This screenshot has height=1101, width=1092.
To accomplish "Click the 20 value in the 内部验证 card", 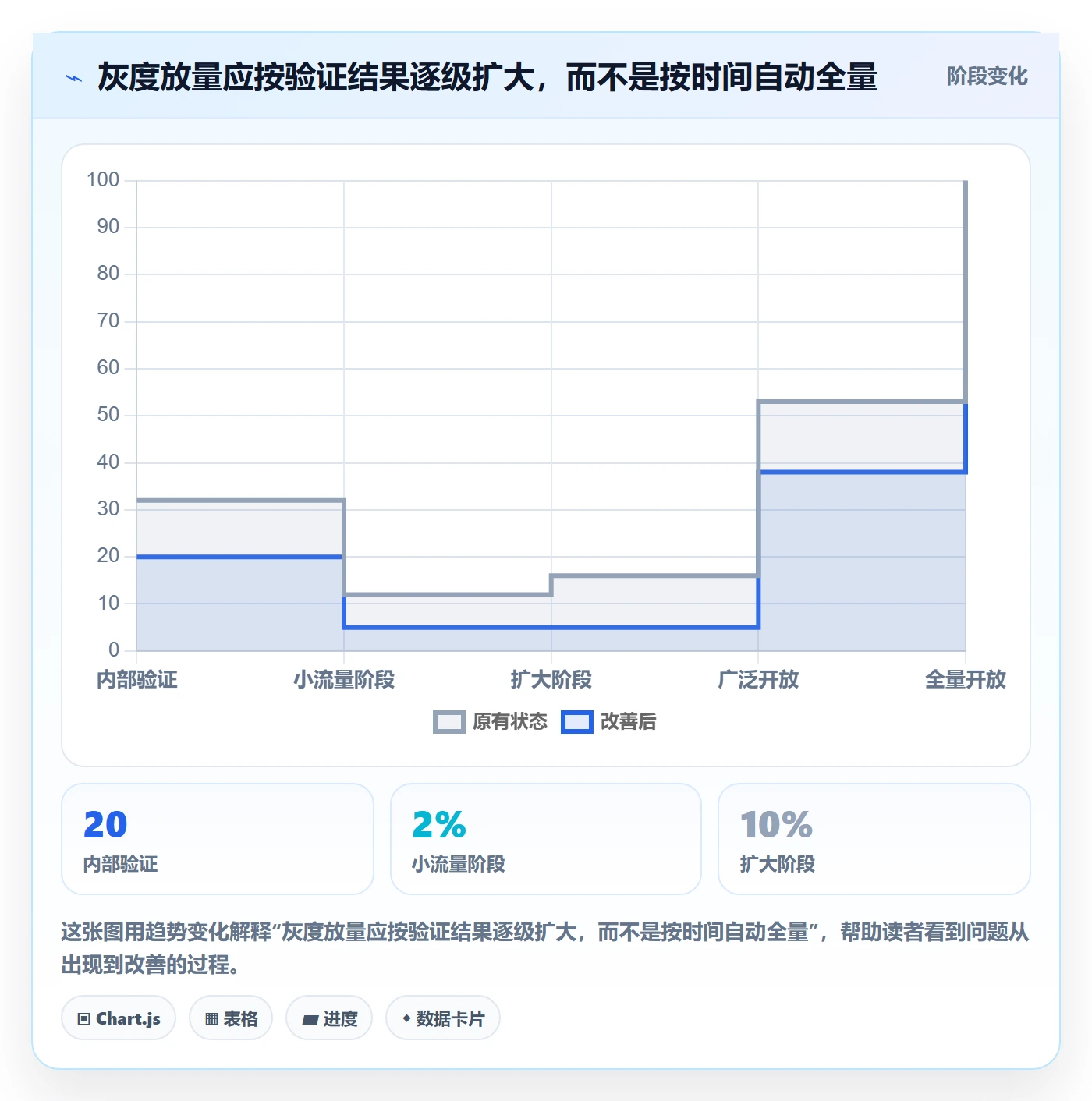I will coord(105,825).
